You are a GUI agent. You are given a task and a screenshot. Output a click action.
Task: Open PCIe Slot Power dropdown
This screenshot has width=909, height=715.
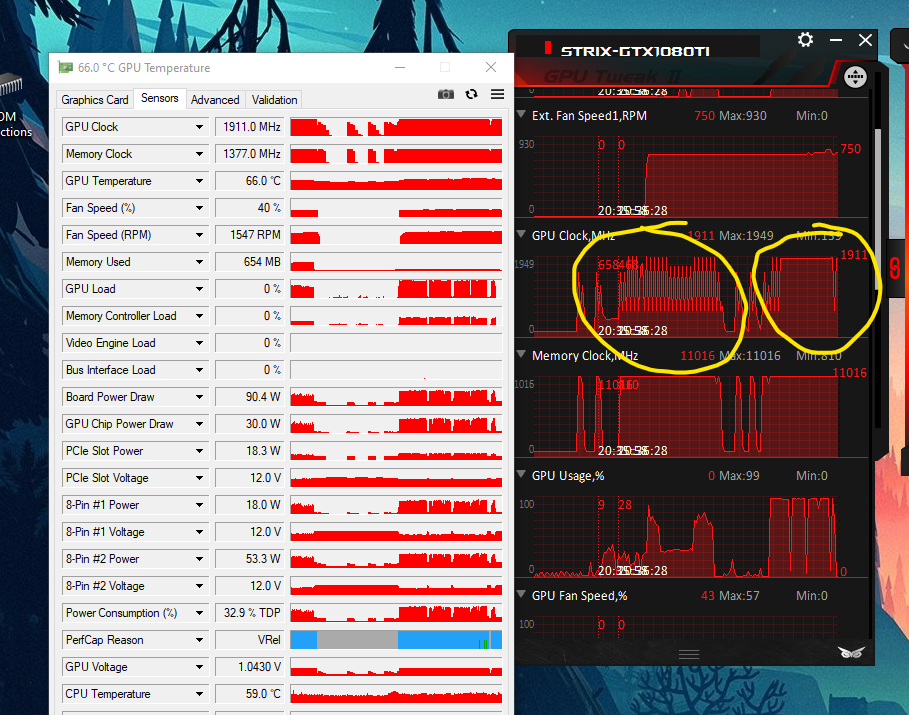pos(199,451)
